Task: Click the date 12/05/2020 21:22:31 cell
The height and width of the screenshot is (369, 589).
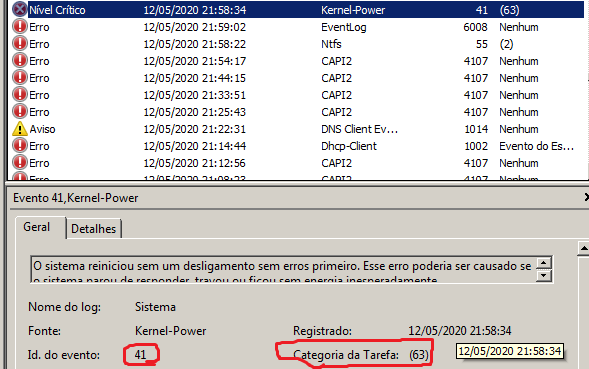Action: (x=195, y=129)
